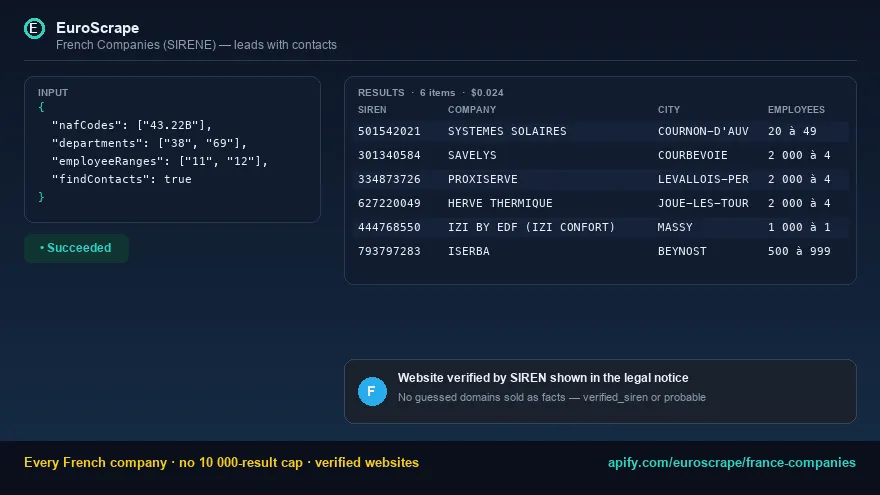Click the findContacts true line
Image resolution: width=880 pixels, height=495 pixels.
tap(122, 179)
